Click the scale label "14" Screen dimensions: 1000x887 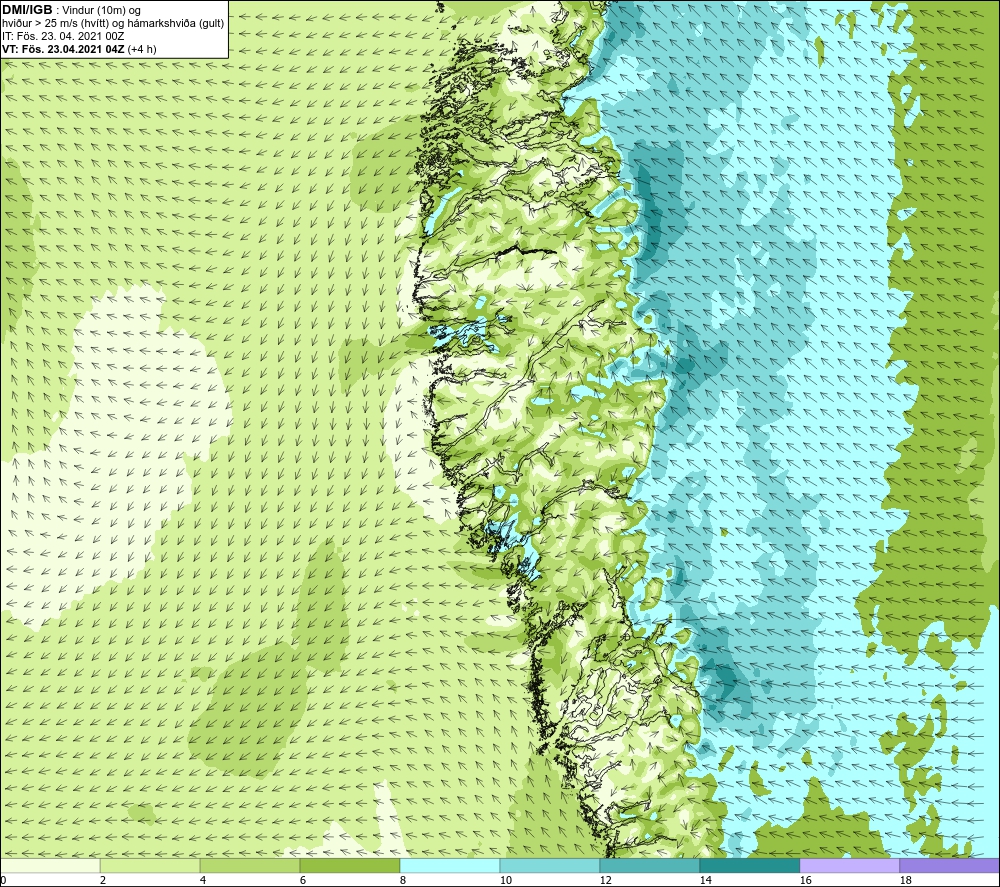(x=705, y=880)
